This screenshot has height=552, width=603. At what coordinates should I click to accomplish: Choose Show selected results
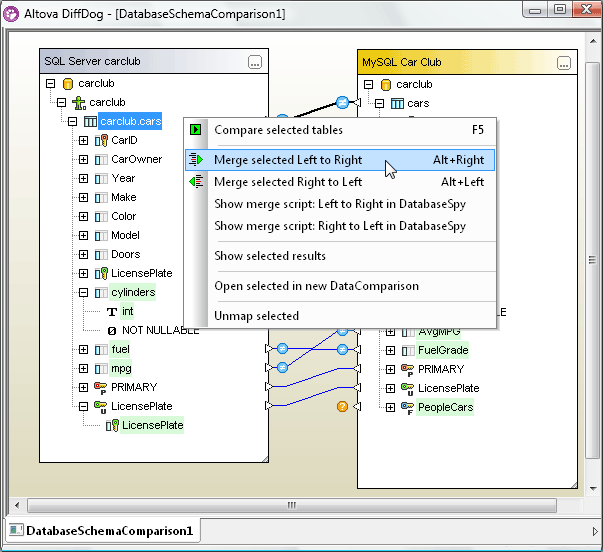[340, 256]
